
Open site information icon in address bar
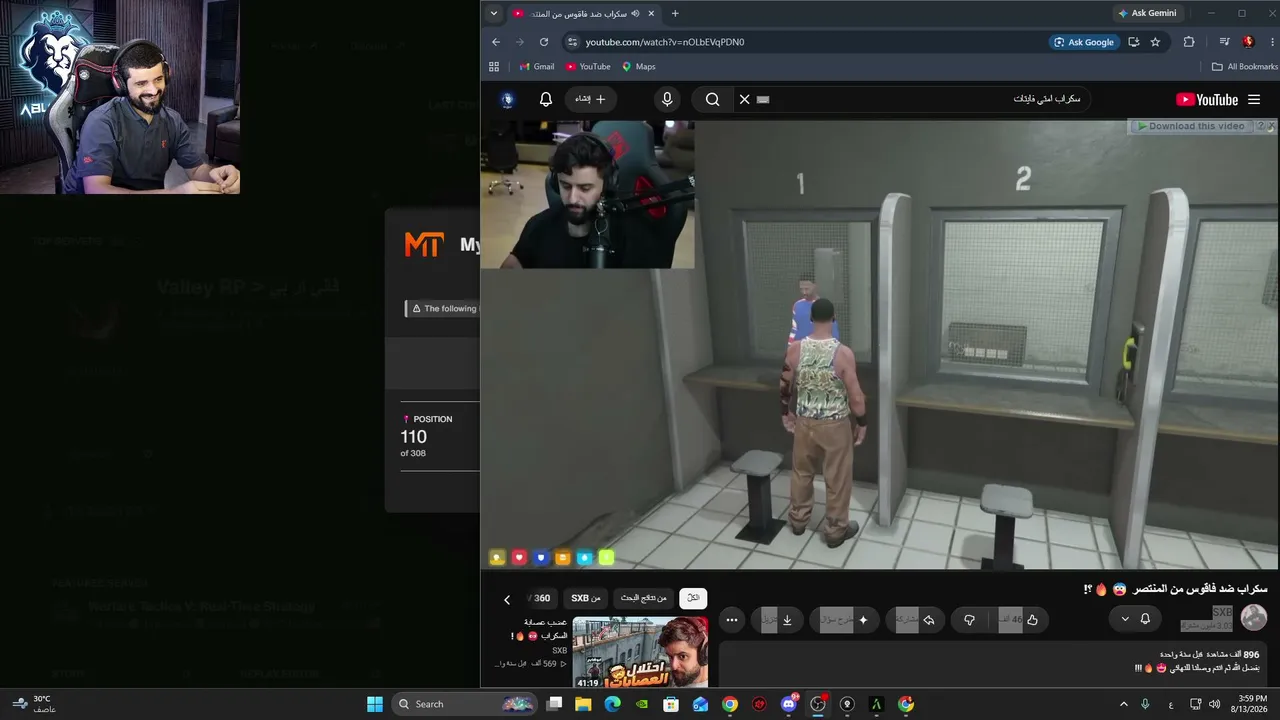click(572, 42)
